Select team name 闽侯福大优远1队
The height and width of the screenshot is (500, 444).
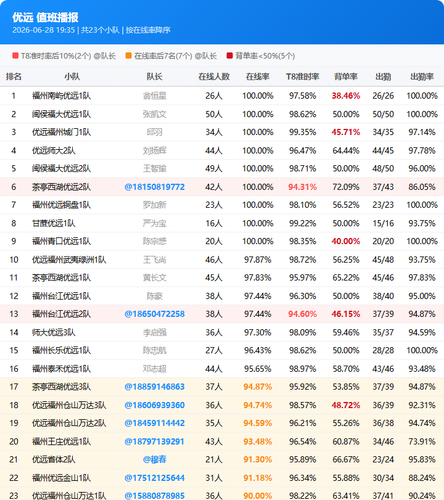coord(61,114)
